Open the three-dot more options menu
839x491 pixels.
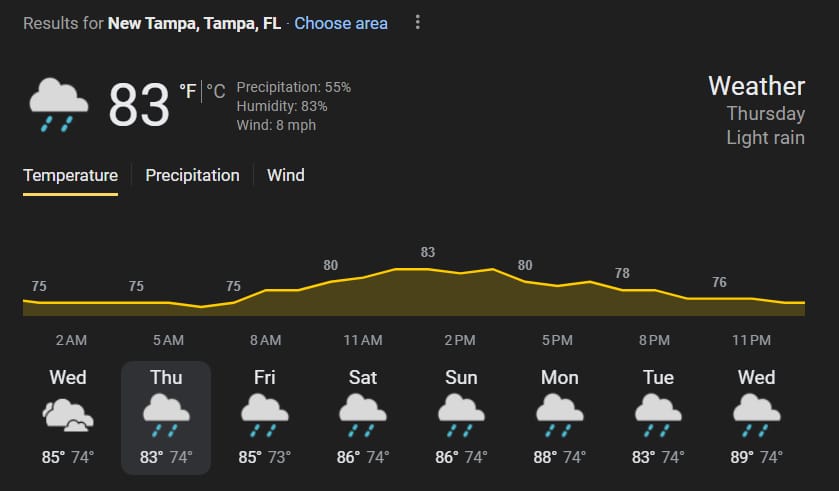coord(417,22)
